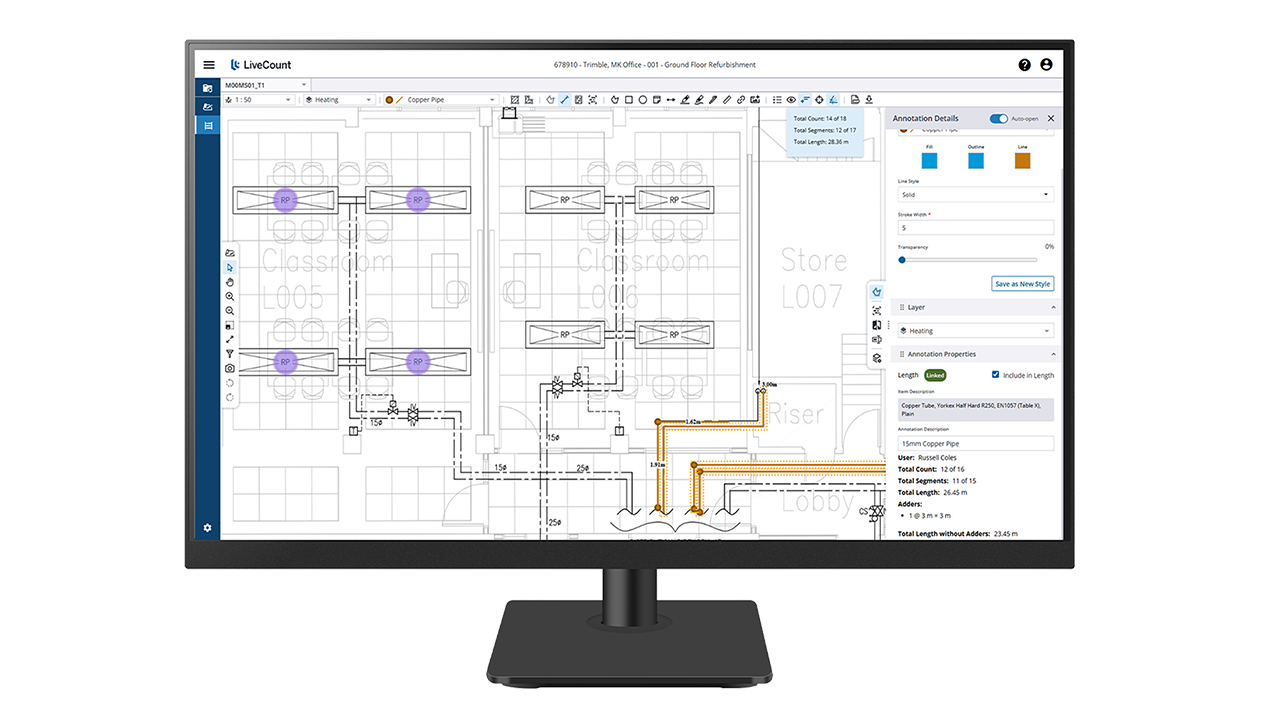Open the Line Style Solid dropdown
This screenshot has width=1262, height=708.
[975, 195]
